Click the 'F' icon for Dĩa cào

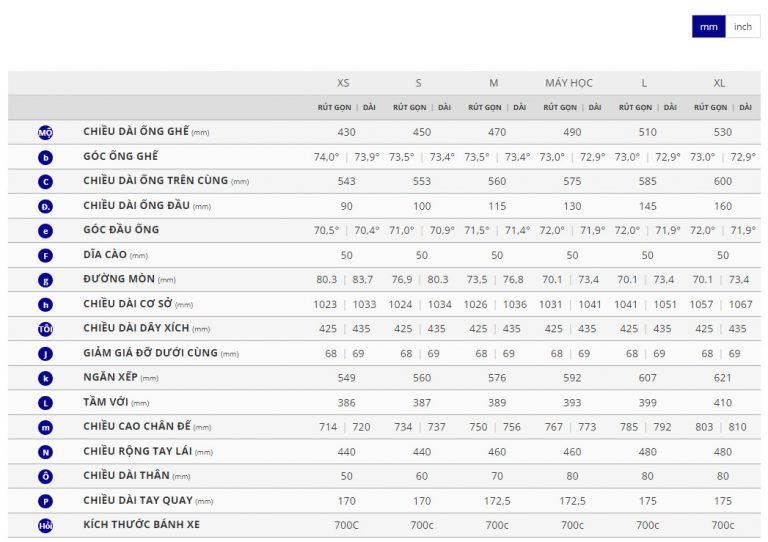click(46, 256)
